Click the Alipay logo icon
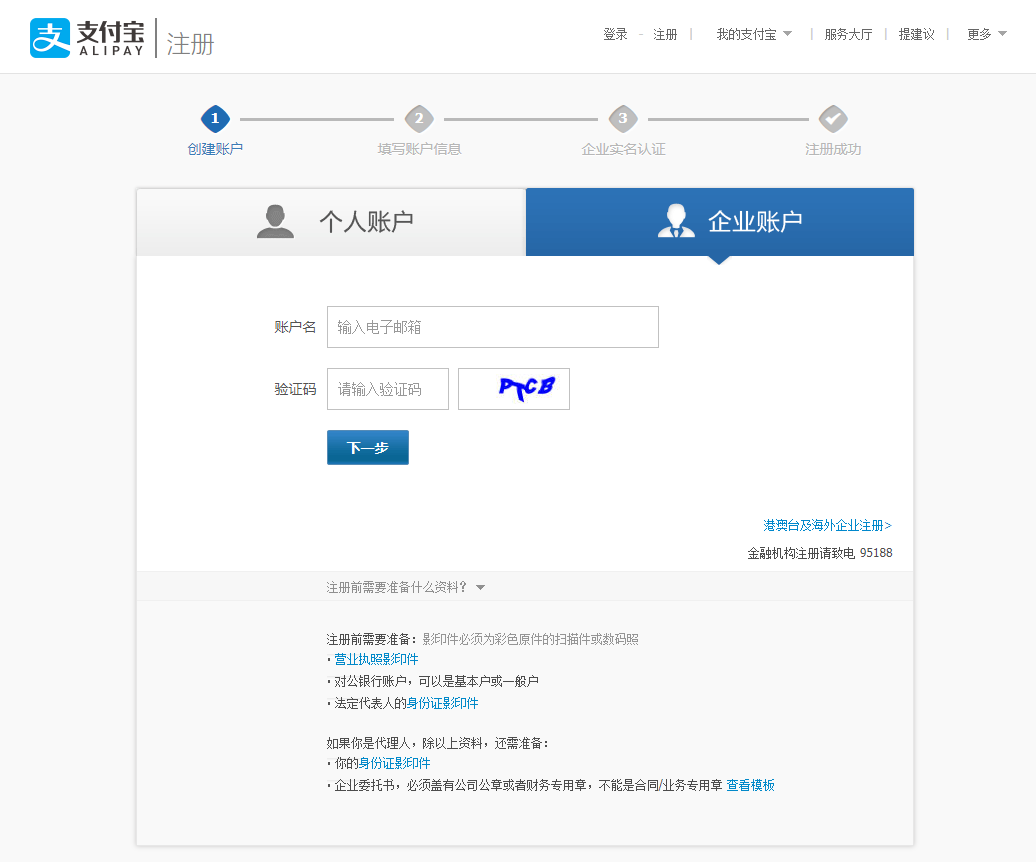Image resolution: width=1036 pixels, height=862 pixels. [x=50, y=38]
